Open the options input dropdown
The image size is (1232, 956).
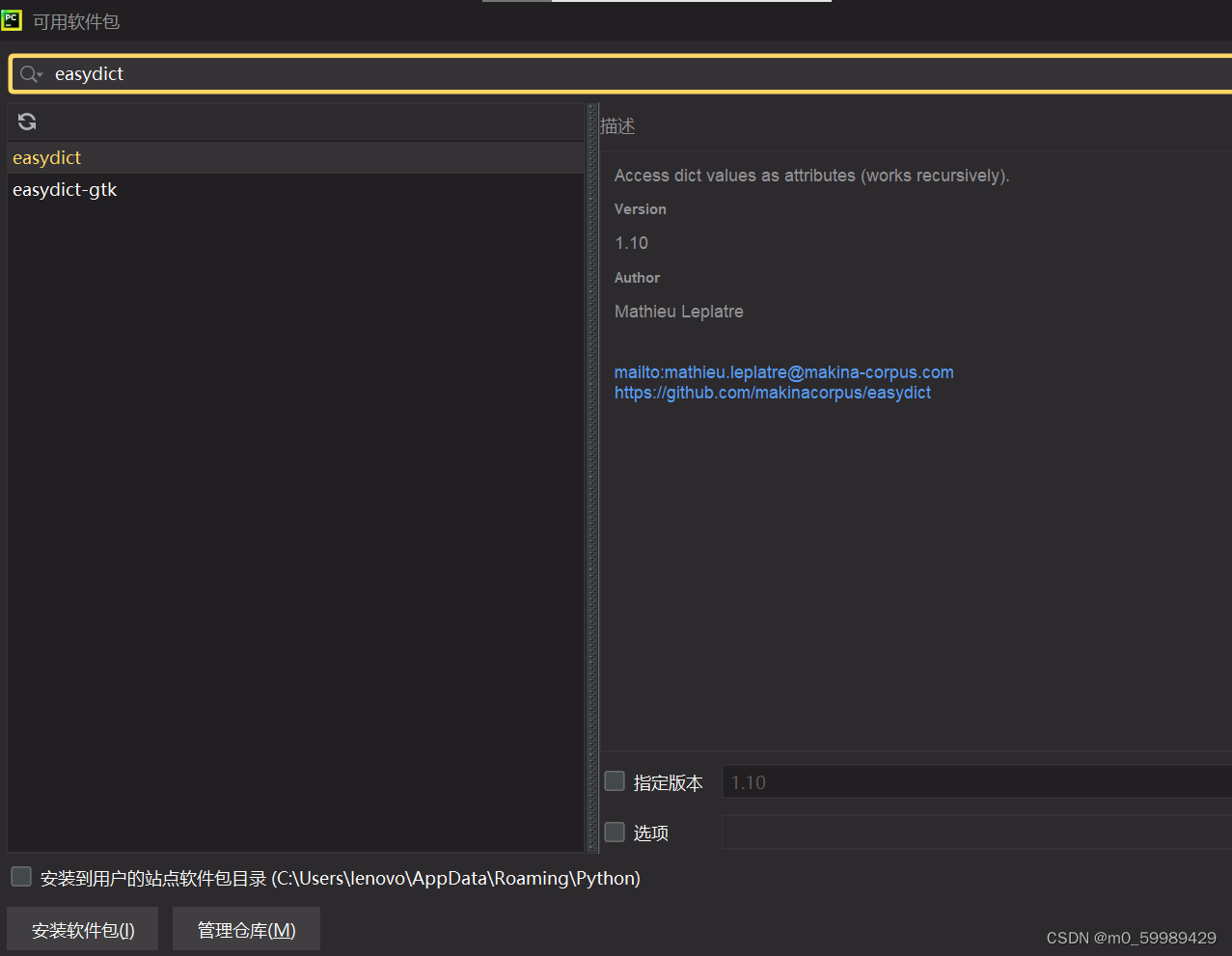974,832
